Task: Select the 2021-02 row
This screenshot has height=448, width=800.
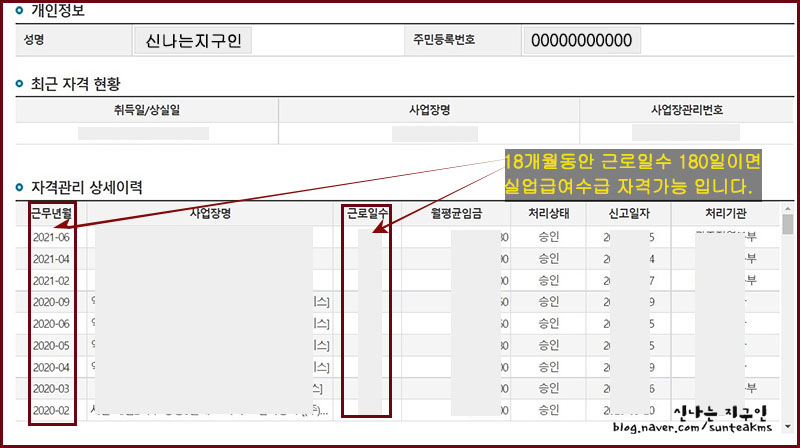Action: [x=398, y=281]
